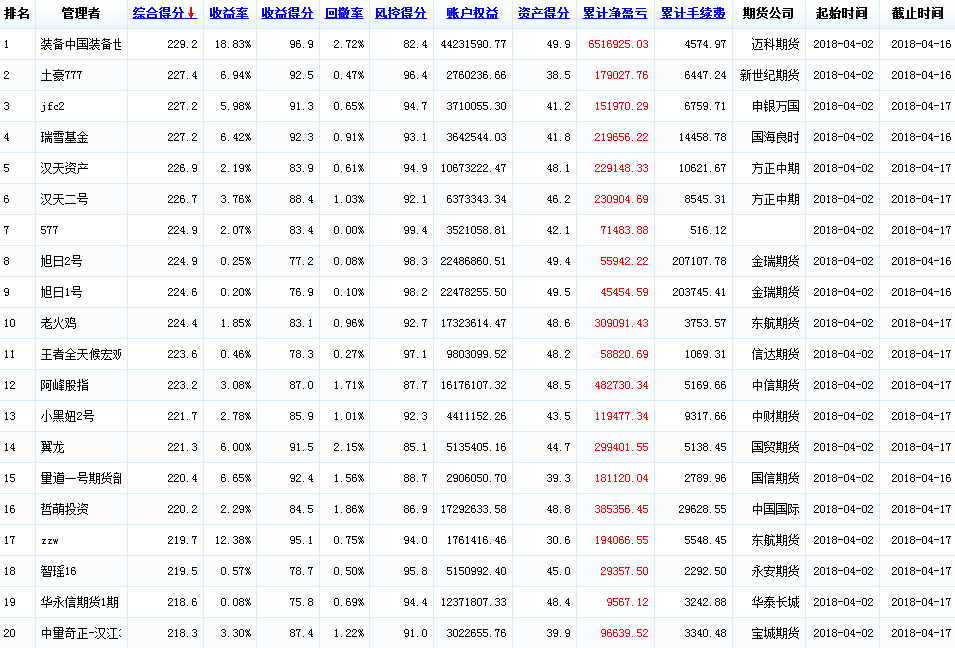The height and width of the screenshot is (648, 955).
Task: Sort by the 累计手续费 column header
Action: point(693,13)
